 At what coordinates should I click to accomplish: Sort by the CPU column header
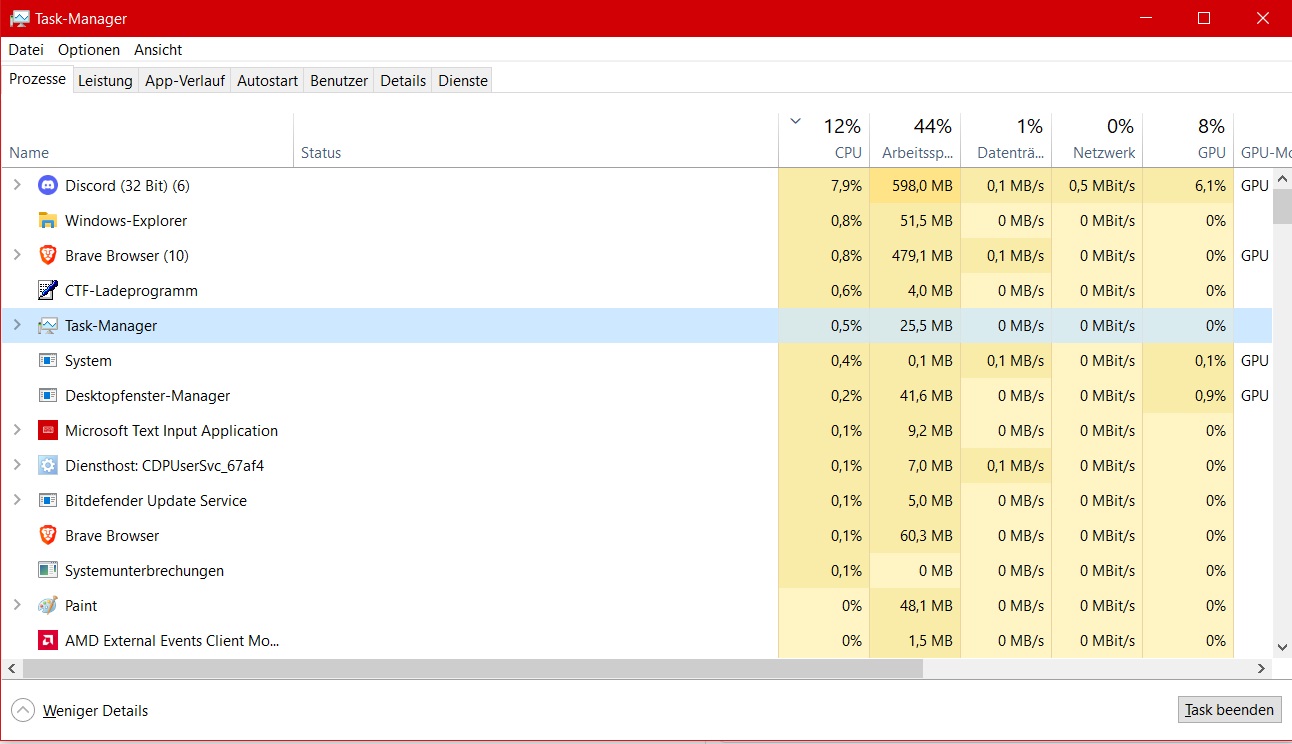pyautogui.click(x=824, y=140)
